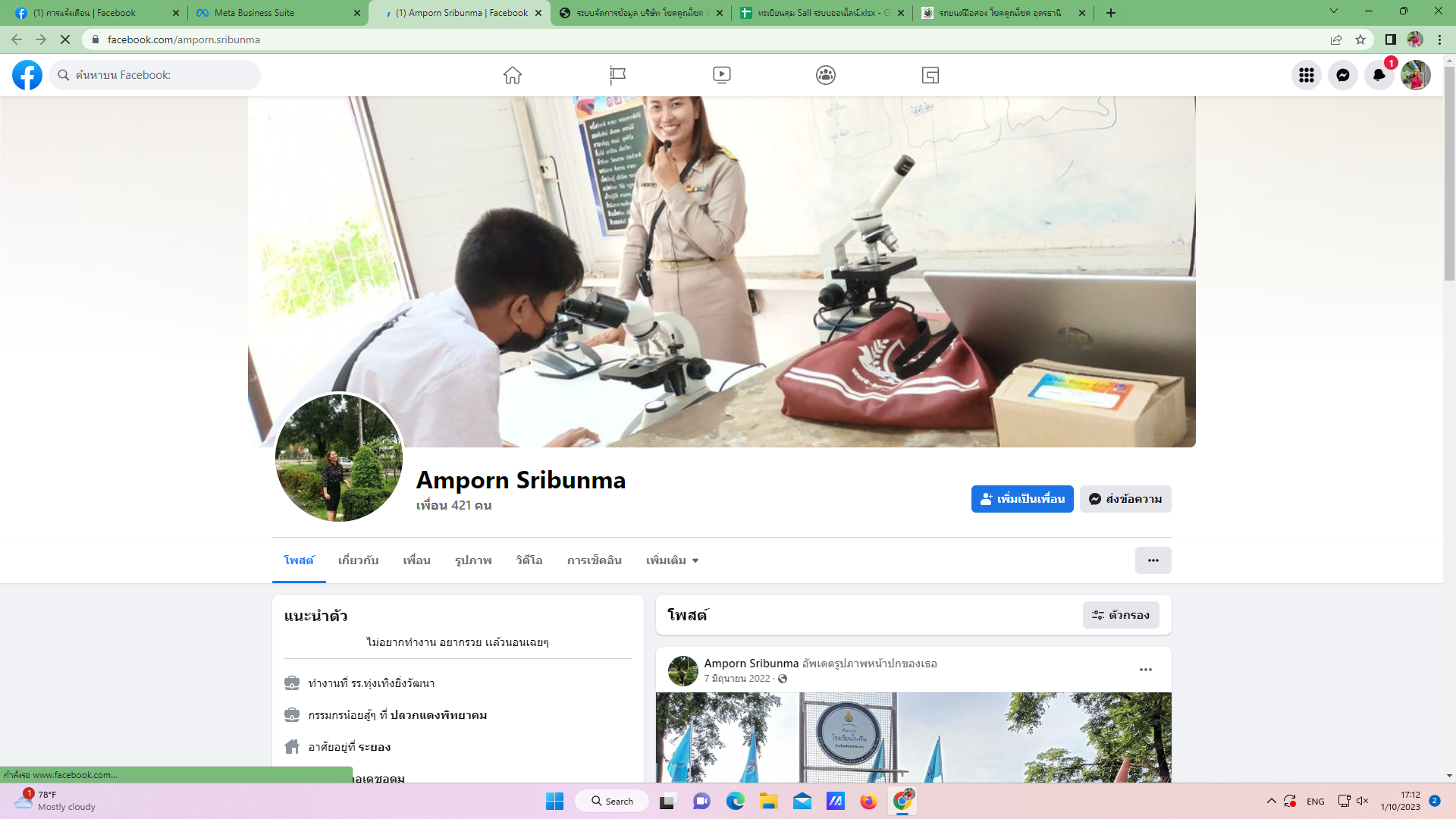Open Facebook Home icon
Screen dimensions: 1456x819
click(513, 75)
